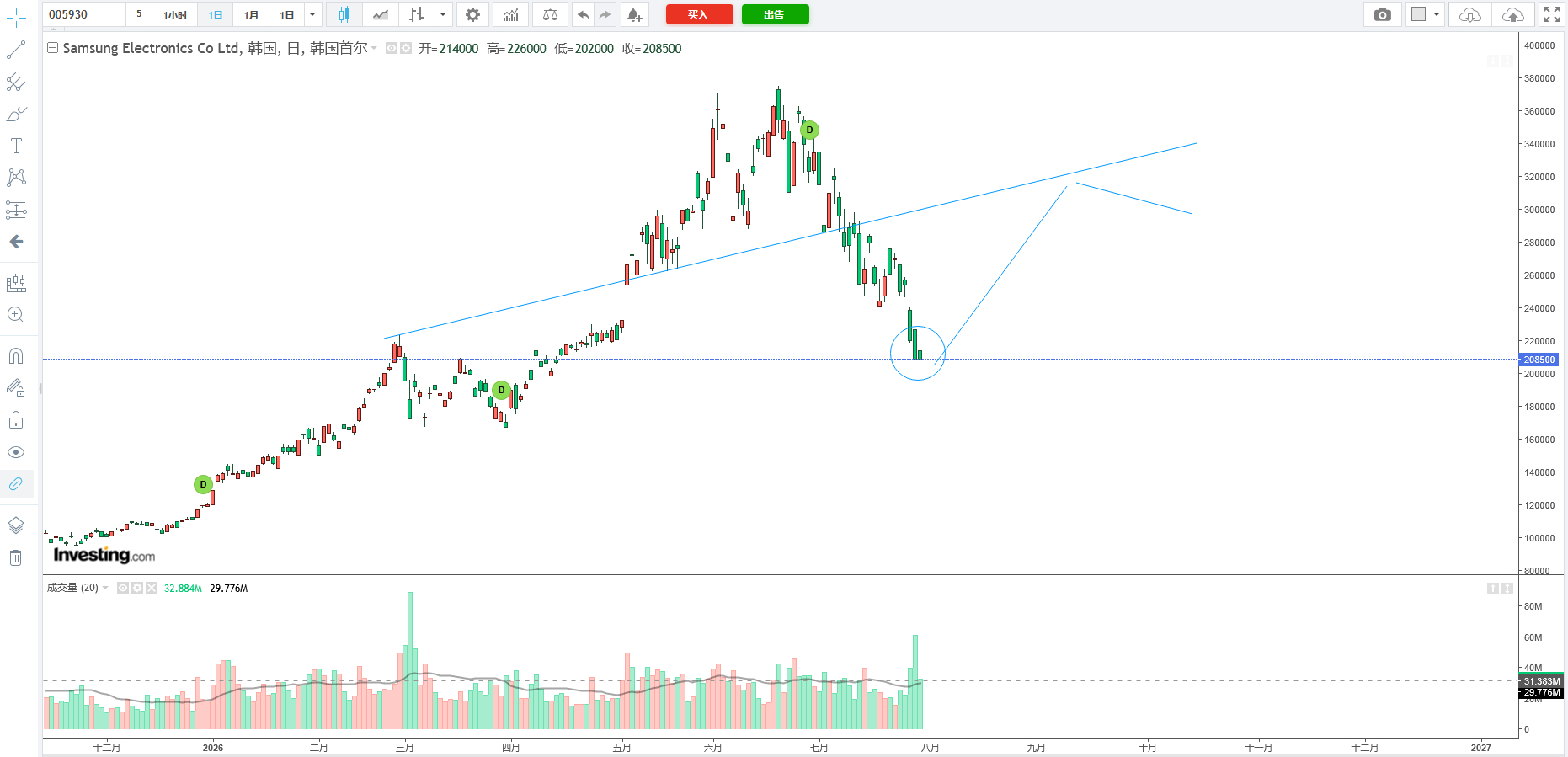This screenshot has height=757, width=1568.
Task: Save the chart to cloud
Action: click(x=1513, y=14)
